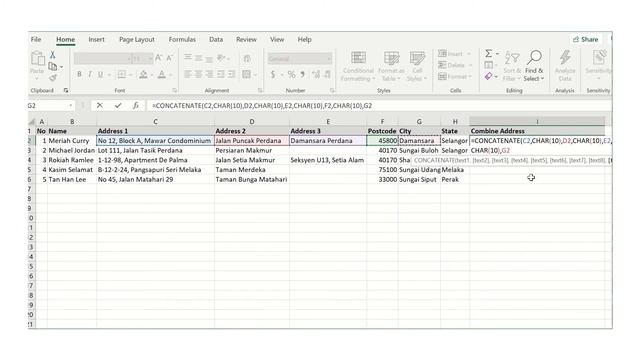
Task: Click Insert Function fx icon
Action: [136, 106]
